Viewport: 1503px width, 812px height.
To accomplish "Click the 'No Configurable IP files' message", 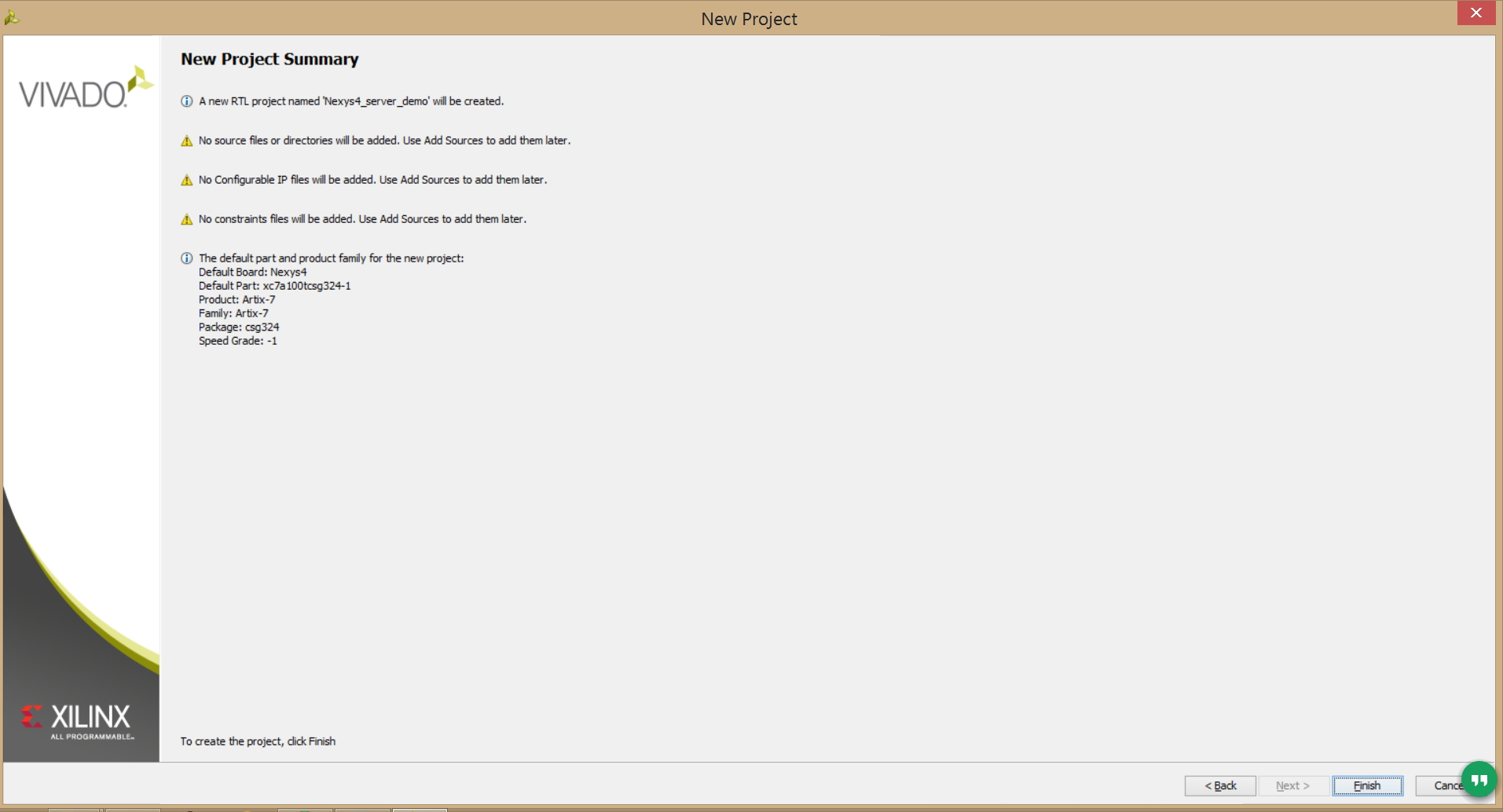I will click(373, 180).
